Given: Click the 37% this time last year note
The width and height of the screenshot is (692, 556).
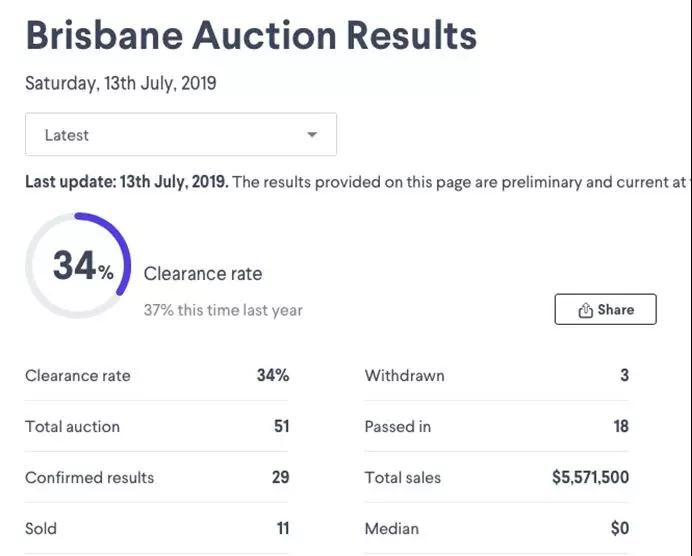Looking at the screenshot, I should tap(223, 310).
